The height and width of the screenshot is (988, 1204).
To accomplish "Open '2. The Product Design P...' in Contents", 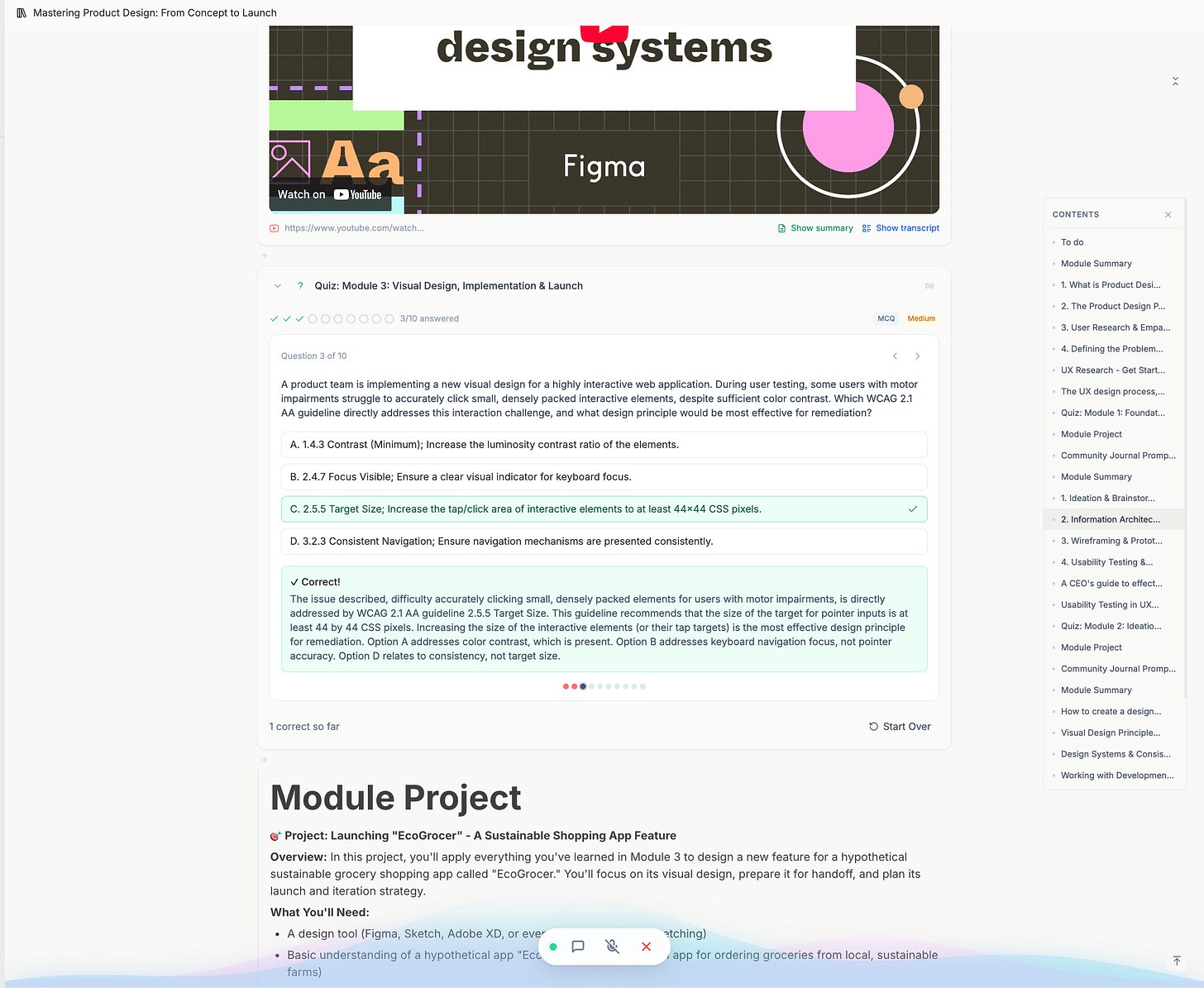I will pyautogui.click(x=1114, y=307).
